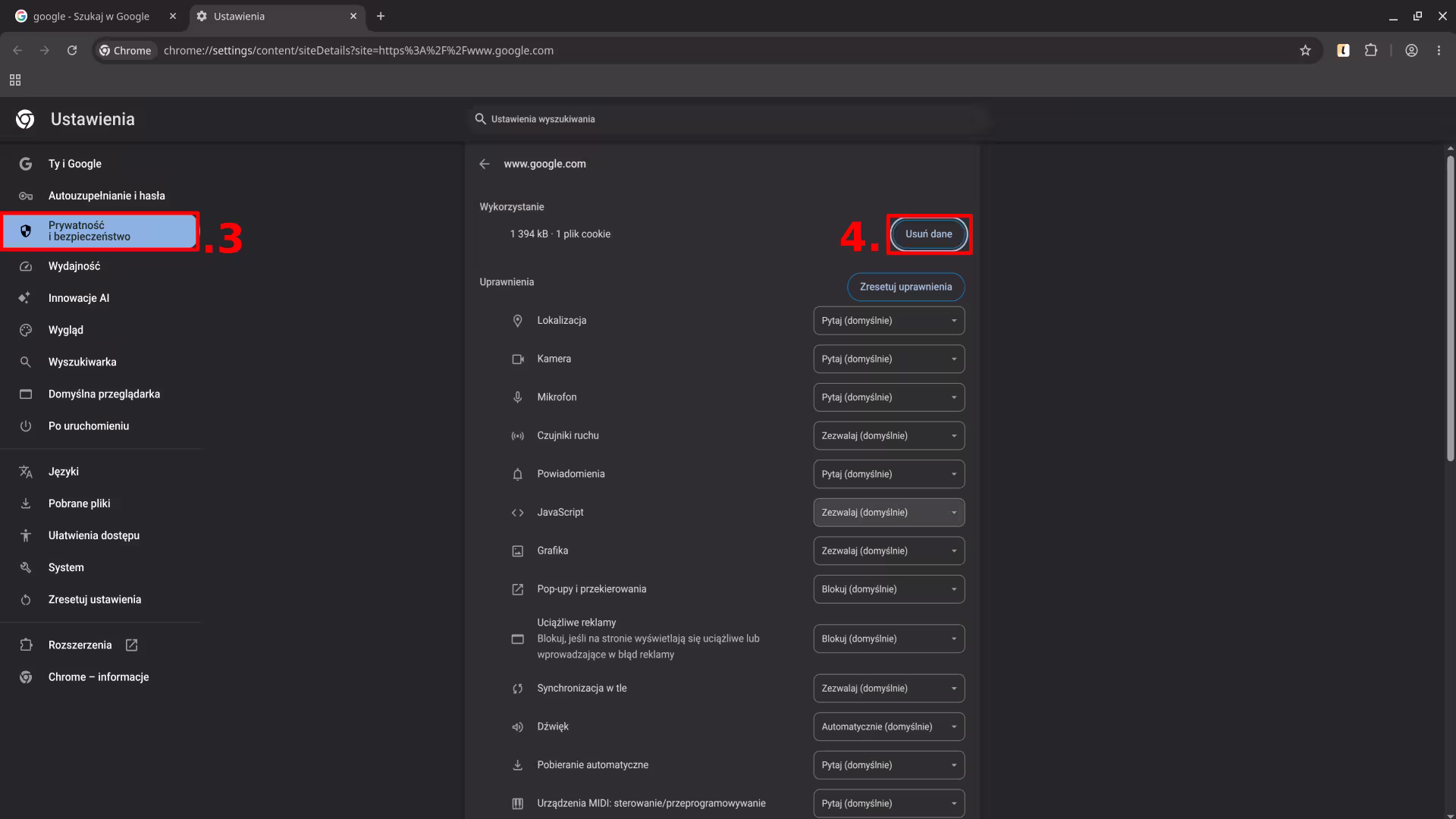Click the address bar URL
The width and height of the screenshot is (1456, 819).
tap(359, 50)
